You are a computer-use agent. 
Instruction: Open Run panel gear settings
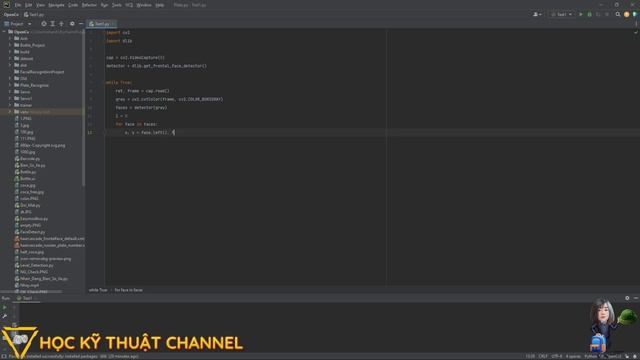tap(627, 298)
